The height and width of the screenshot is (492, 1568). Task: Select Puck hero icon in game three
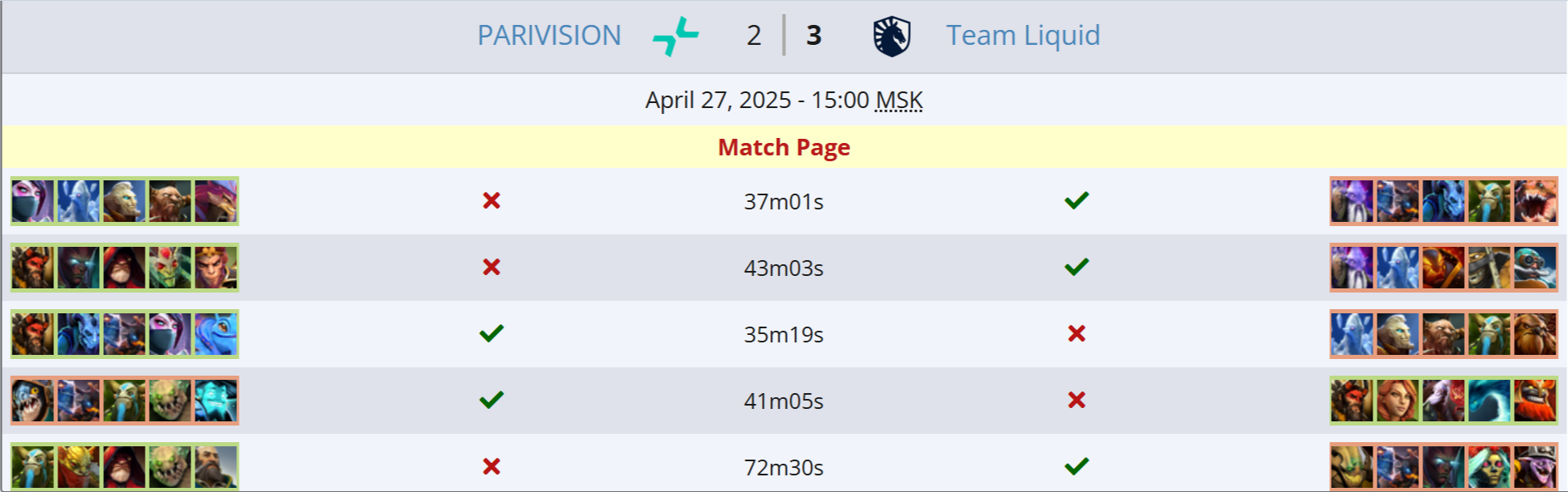click(x=216, y=334)
